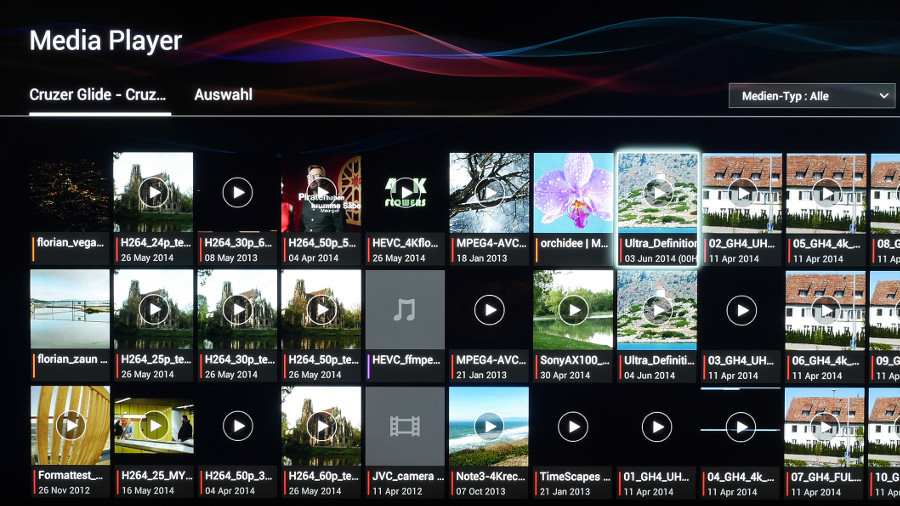
Task: Open the Medien-Typ : Alle dropdown
Action: coord(812,96)
